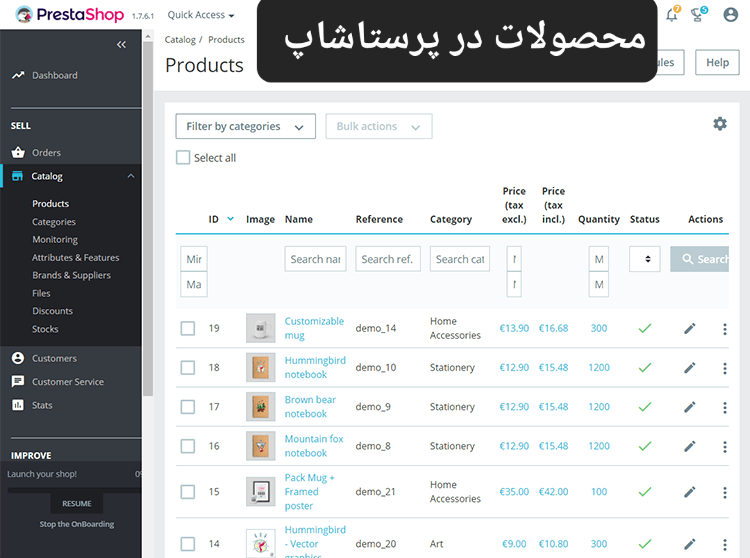Edit Hummingbird notebook with pencil icon
The width and height of the screenshot is (750, 558).
point(689,368)
